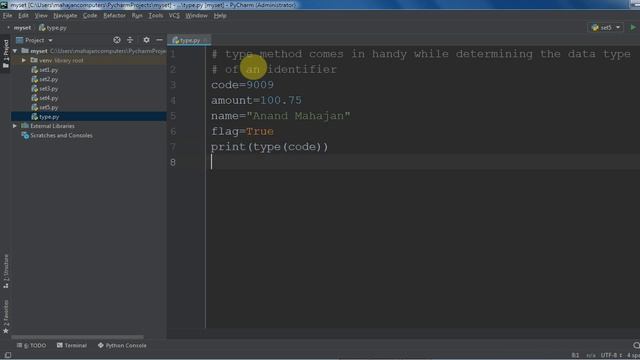This screenshot has height=360, width=640.
Task: Click the type.py breadcrumb in navigation bar
Action: [53, 28]
